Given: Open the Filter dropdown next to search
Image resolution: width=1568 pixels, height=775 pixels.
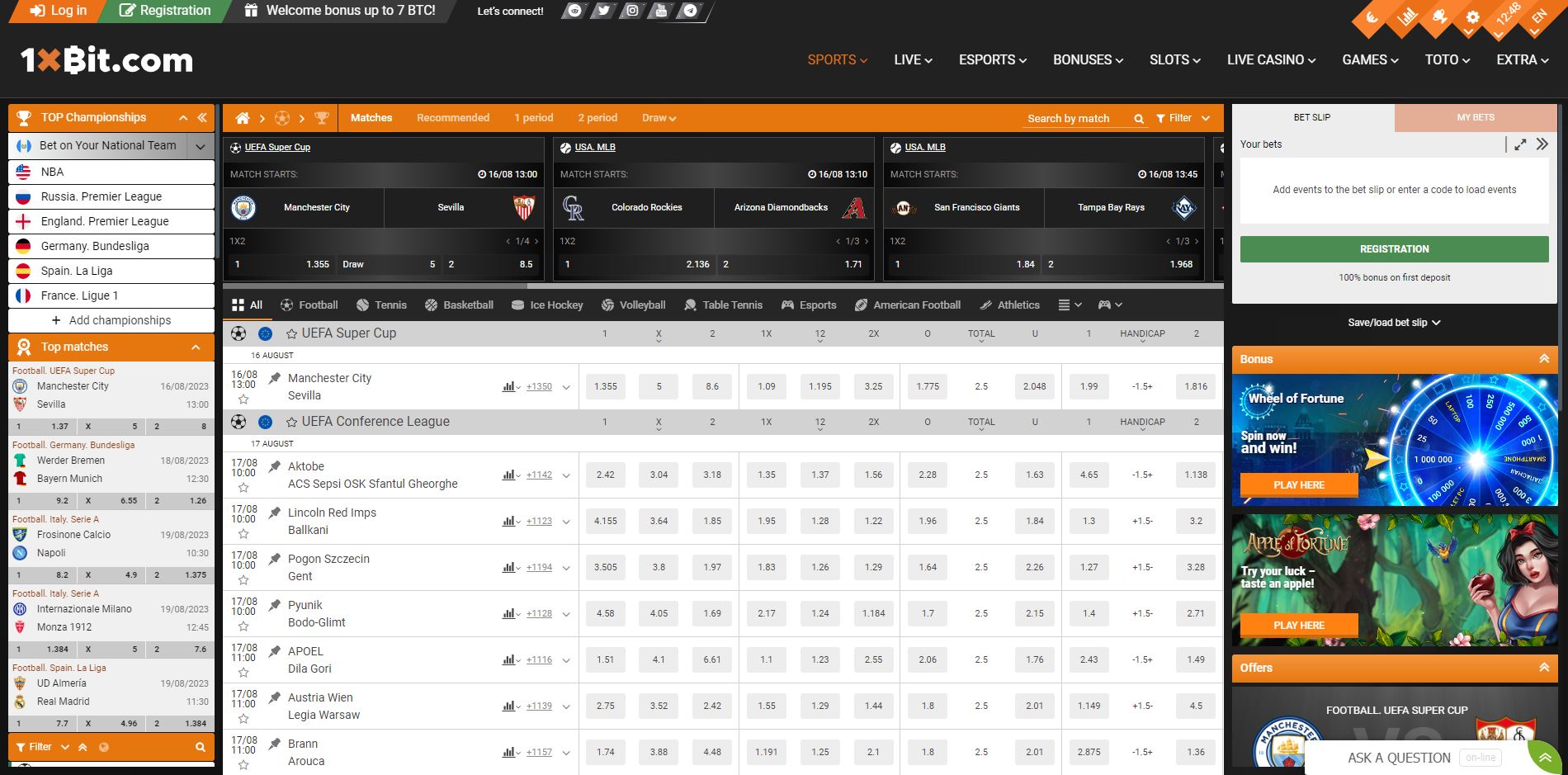Looking at the screenshot, I should 1183,118.
